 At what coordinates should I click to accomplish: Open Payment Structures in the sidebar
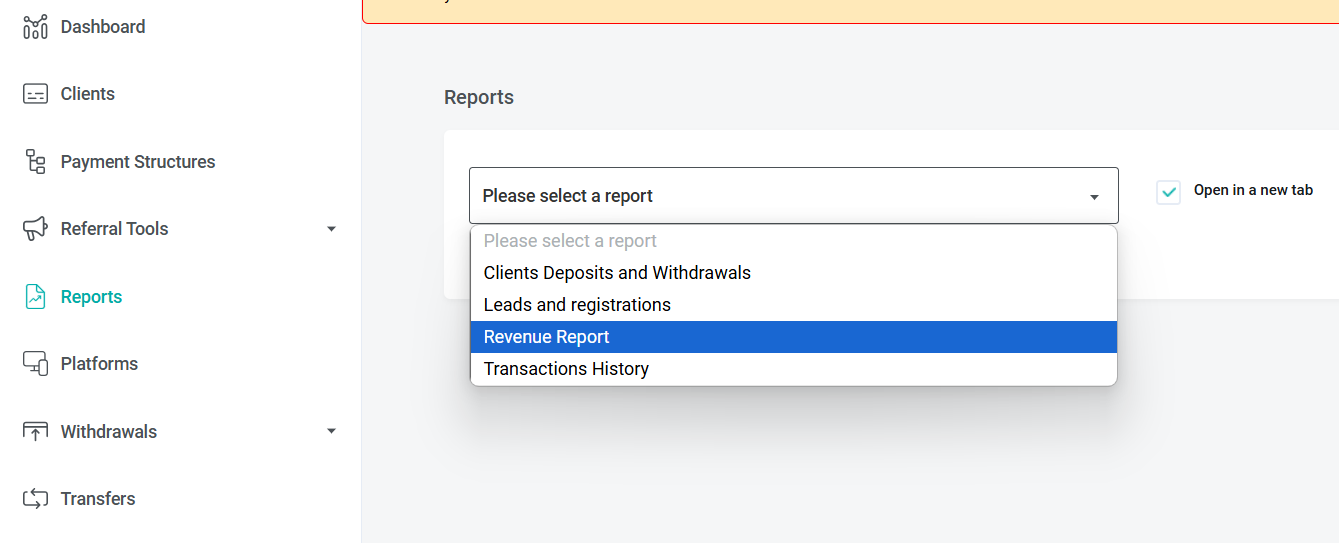[138, 162]
